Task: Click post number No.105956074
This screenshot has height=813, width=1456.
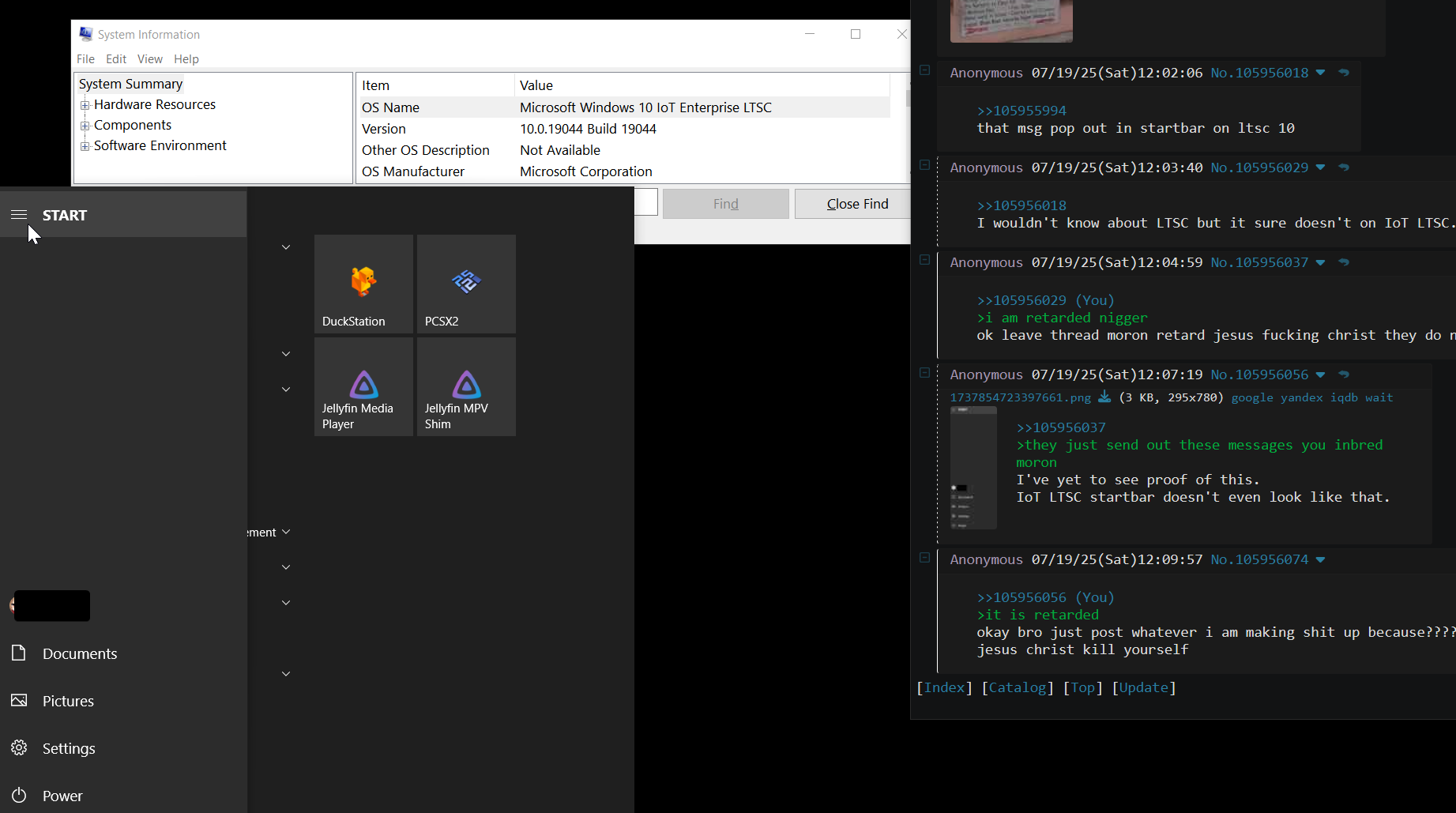Action: click(x=1259, y=559)
